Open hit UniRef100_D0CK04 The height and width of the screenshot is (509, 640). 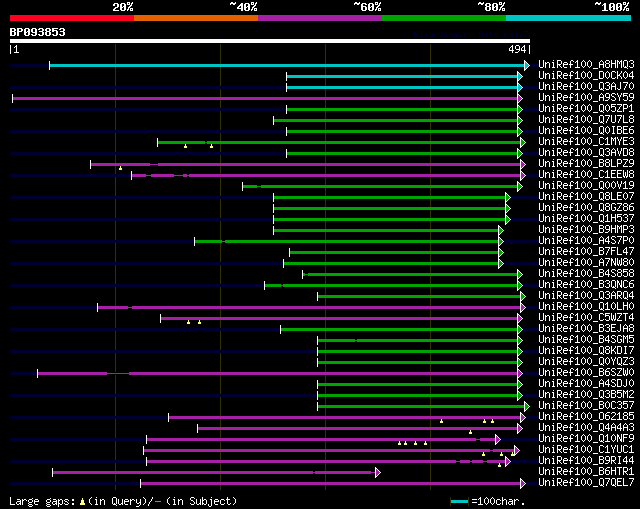click(586, 76)
